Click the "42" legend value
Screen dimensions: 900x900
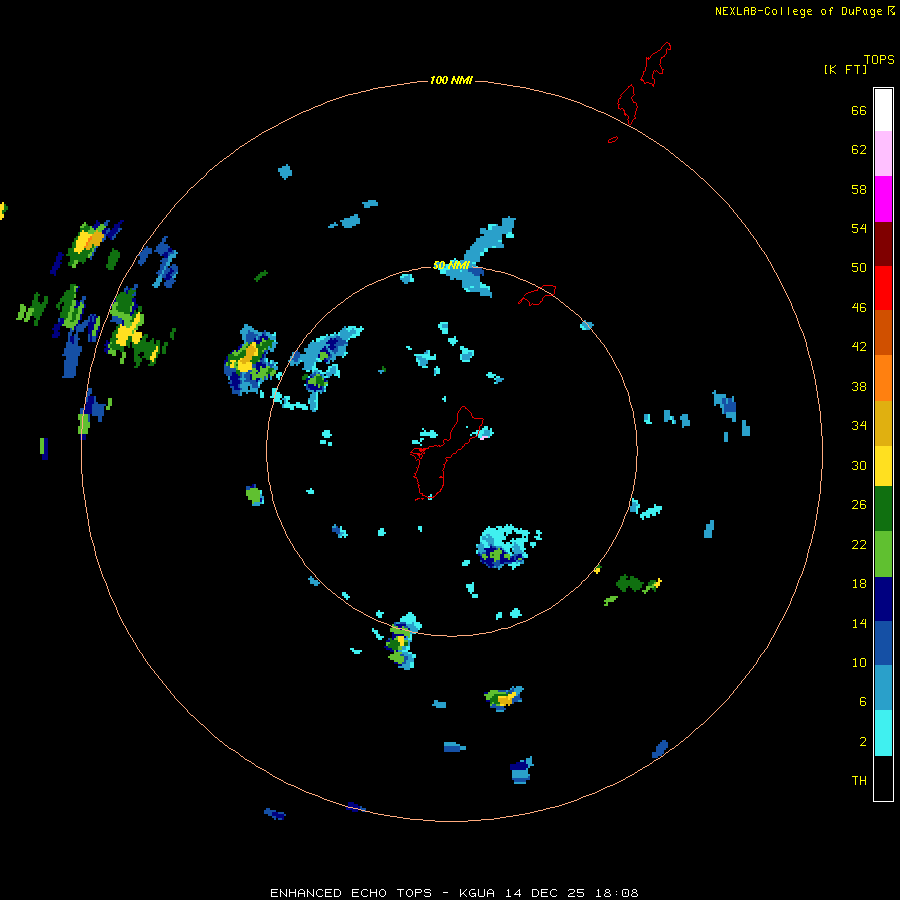(x=859, y=347)
